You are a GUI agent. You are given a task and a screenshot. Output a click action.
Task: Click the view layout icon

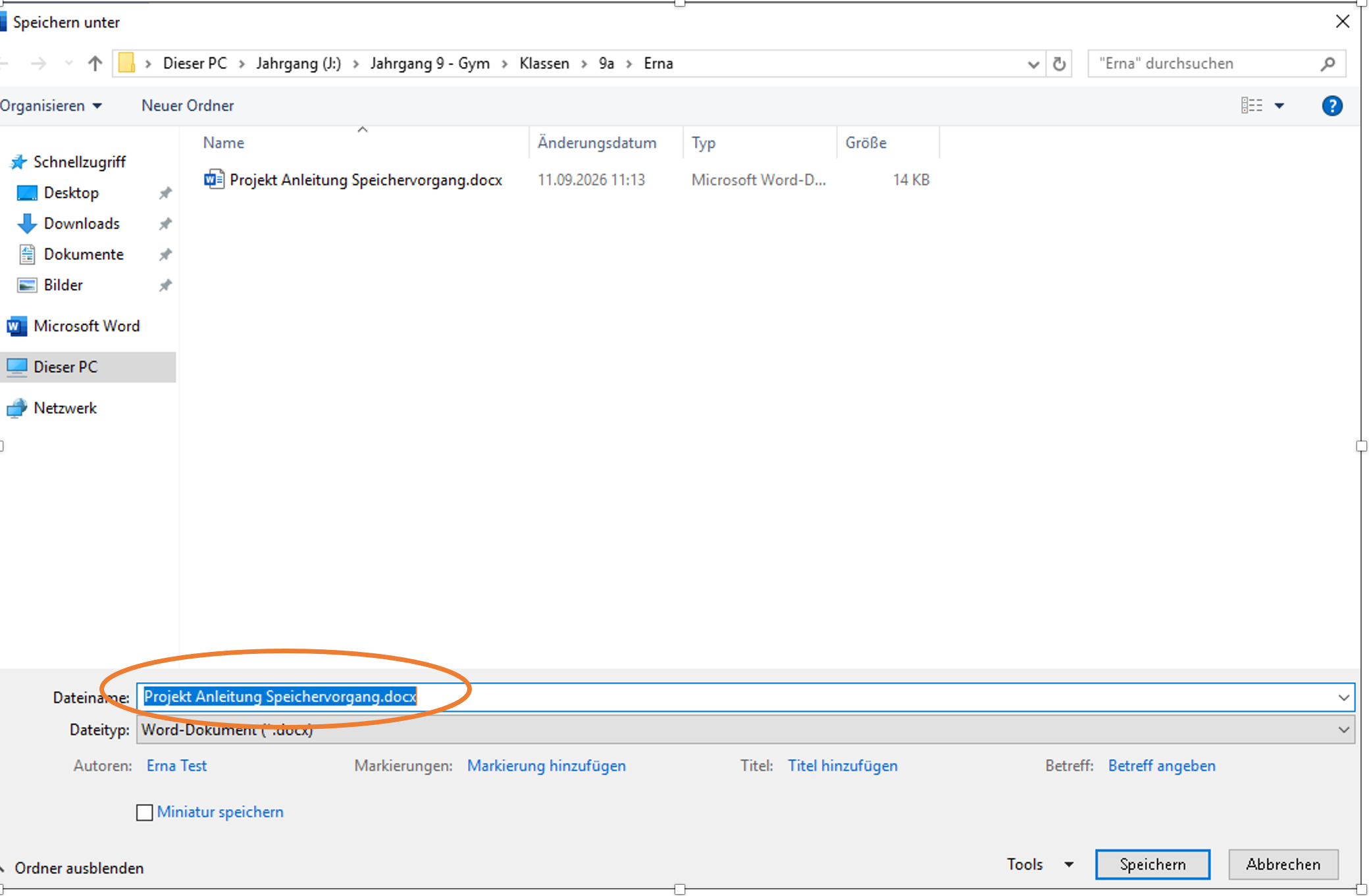tap(1252, 106)
